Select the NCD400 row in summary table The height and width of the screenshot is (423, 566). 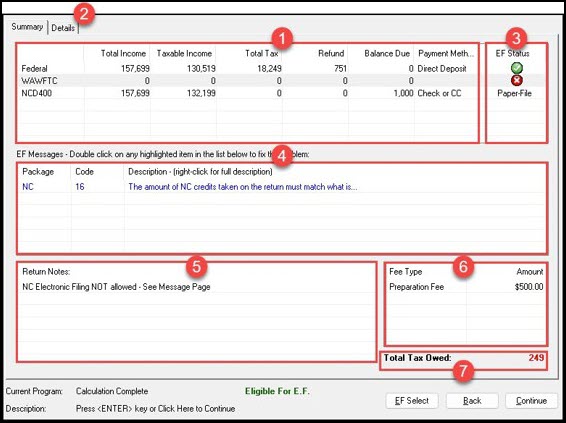(248, 93)
